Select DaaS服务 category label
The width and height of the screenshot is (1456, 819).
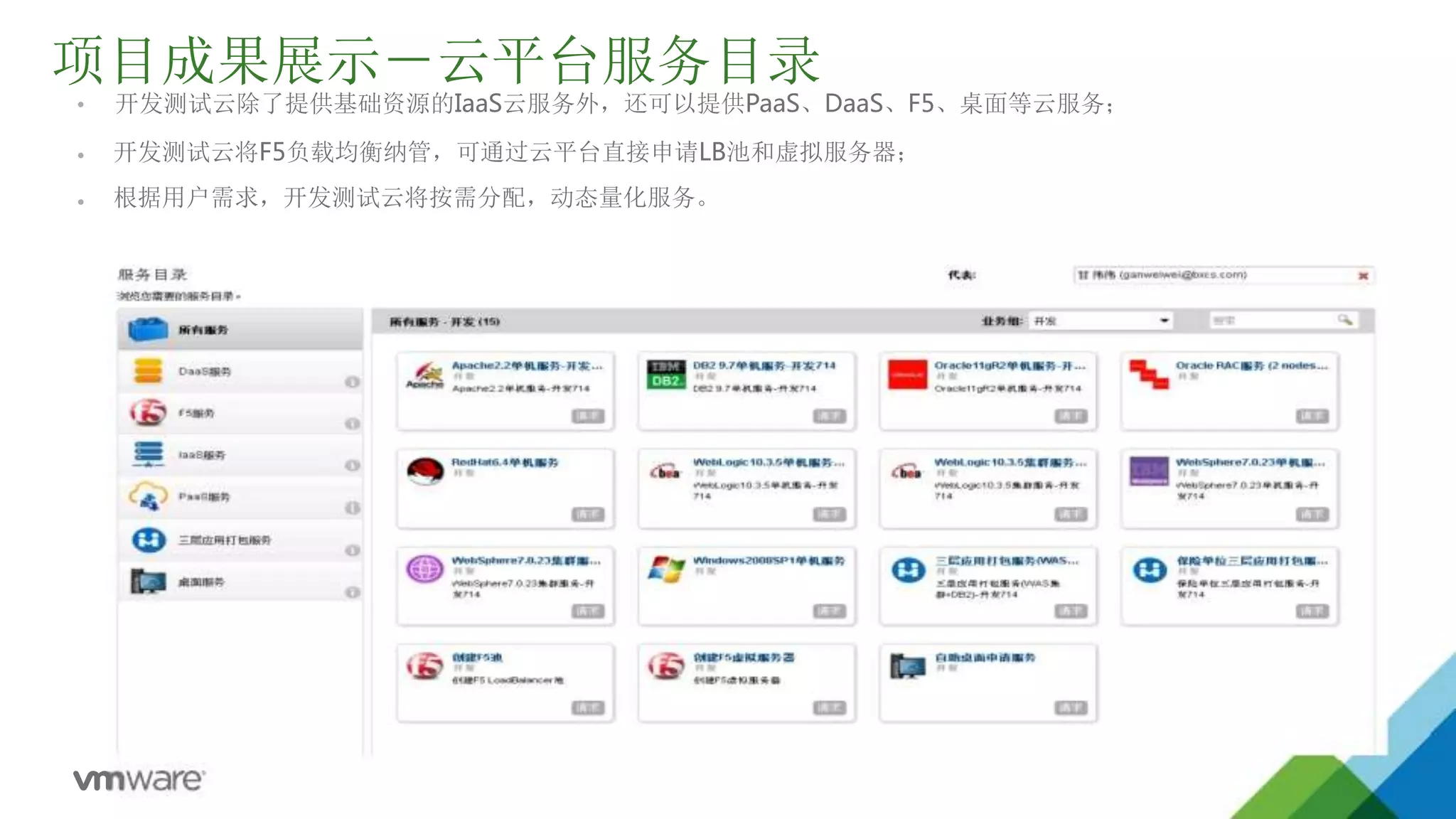[x=205, y=371]
